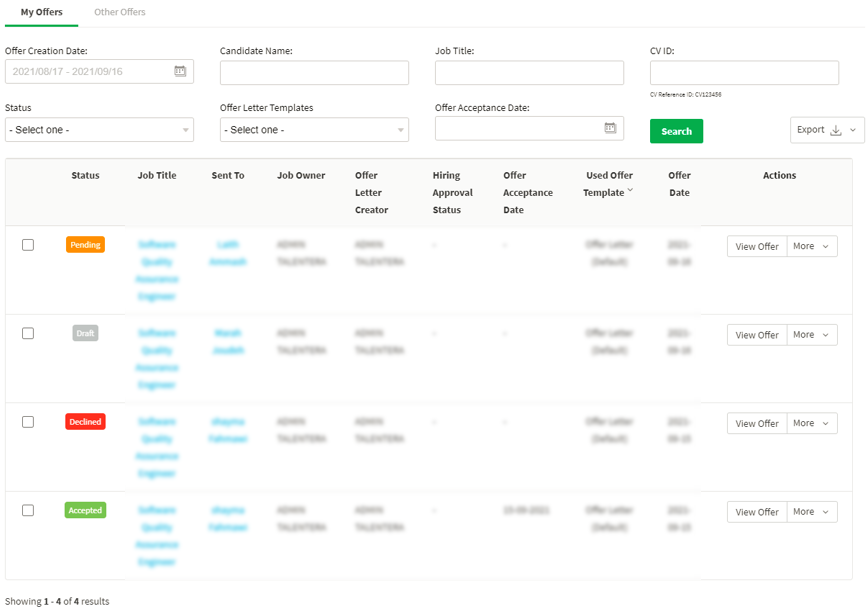Screen dimensions: 866x611
Task: Switch to the Other Offers tab
Action: click(119, 12)
